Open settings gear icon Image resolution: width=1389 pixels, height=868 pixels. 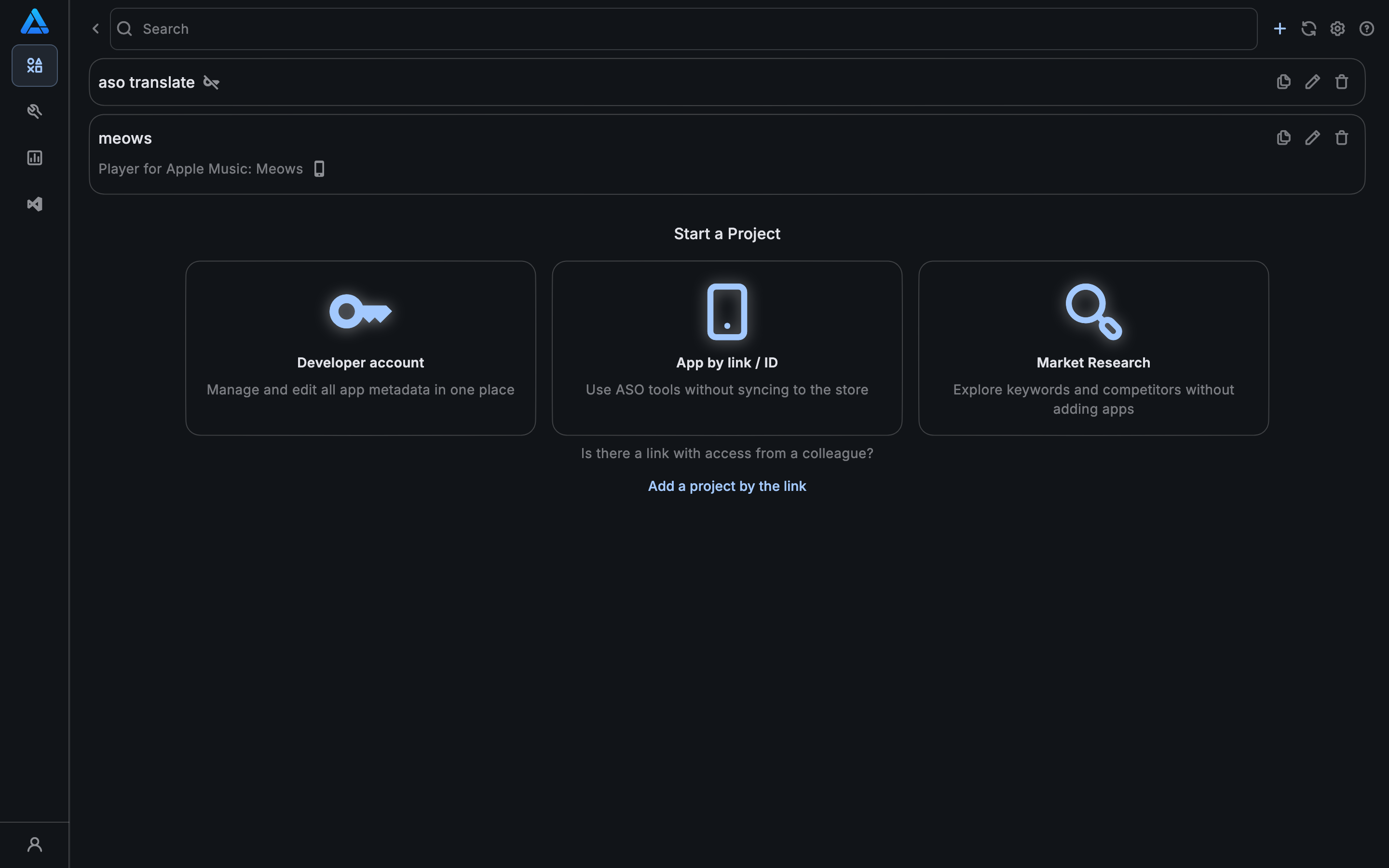[x=1337, y=29]
